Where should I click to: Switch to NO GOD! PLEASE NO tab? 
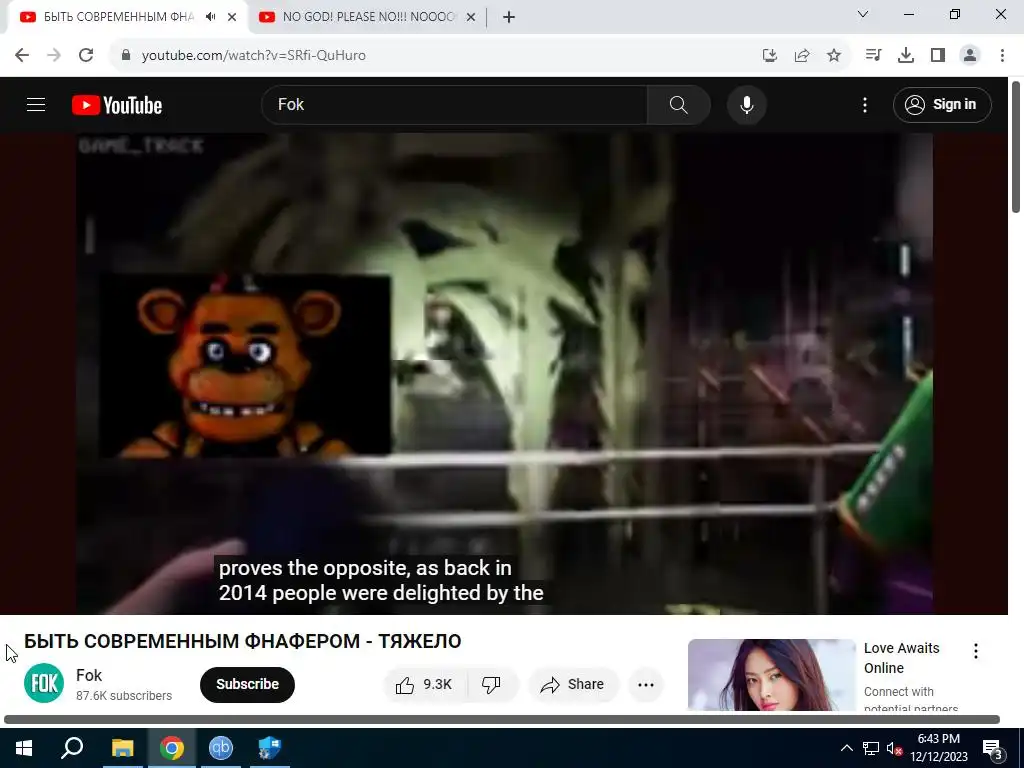pyautogui.click(x=368, y=17)
